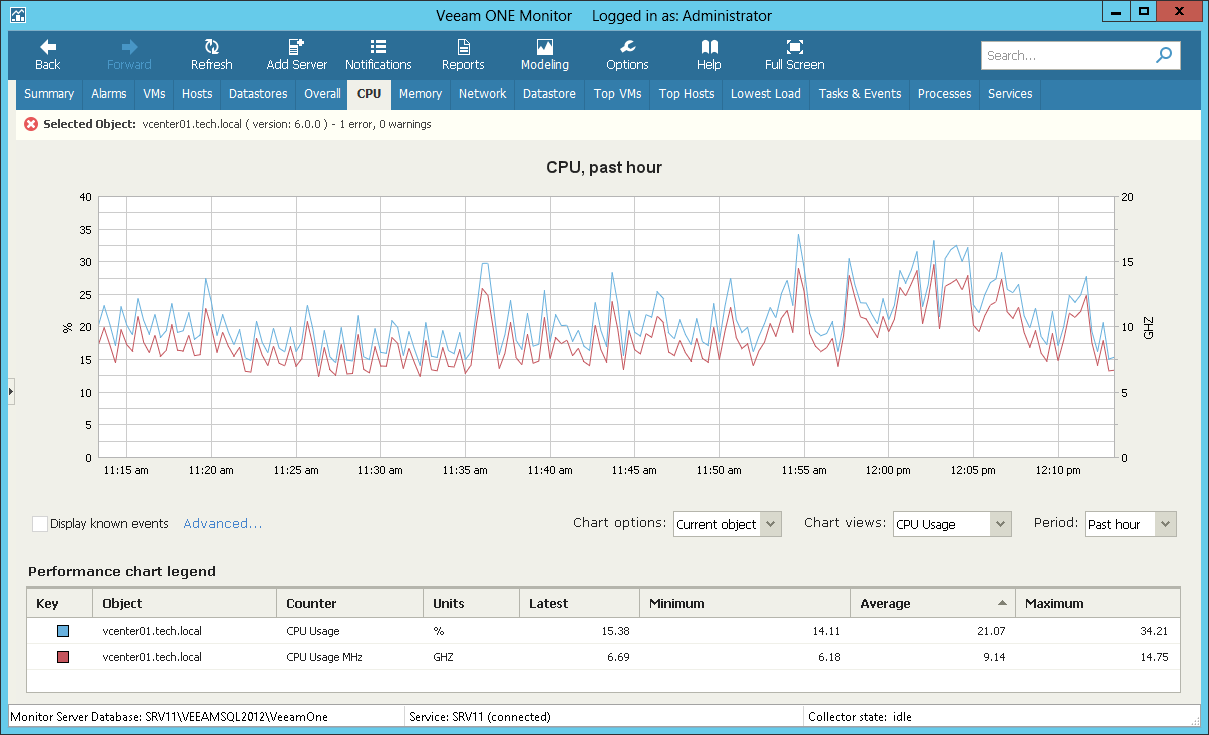The width and height of the screenshot is (1209, 735).
Task: Sort legend by Counter column
Action: (350, 603)
